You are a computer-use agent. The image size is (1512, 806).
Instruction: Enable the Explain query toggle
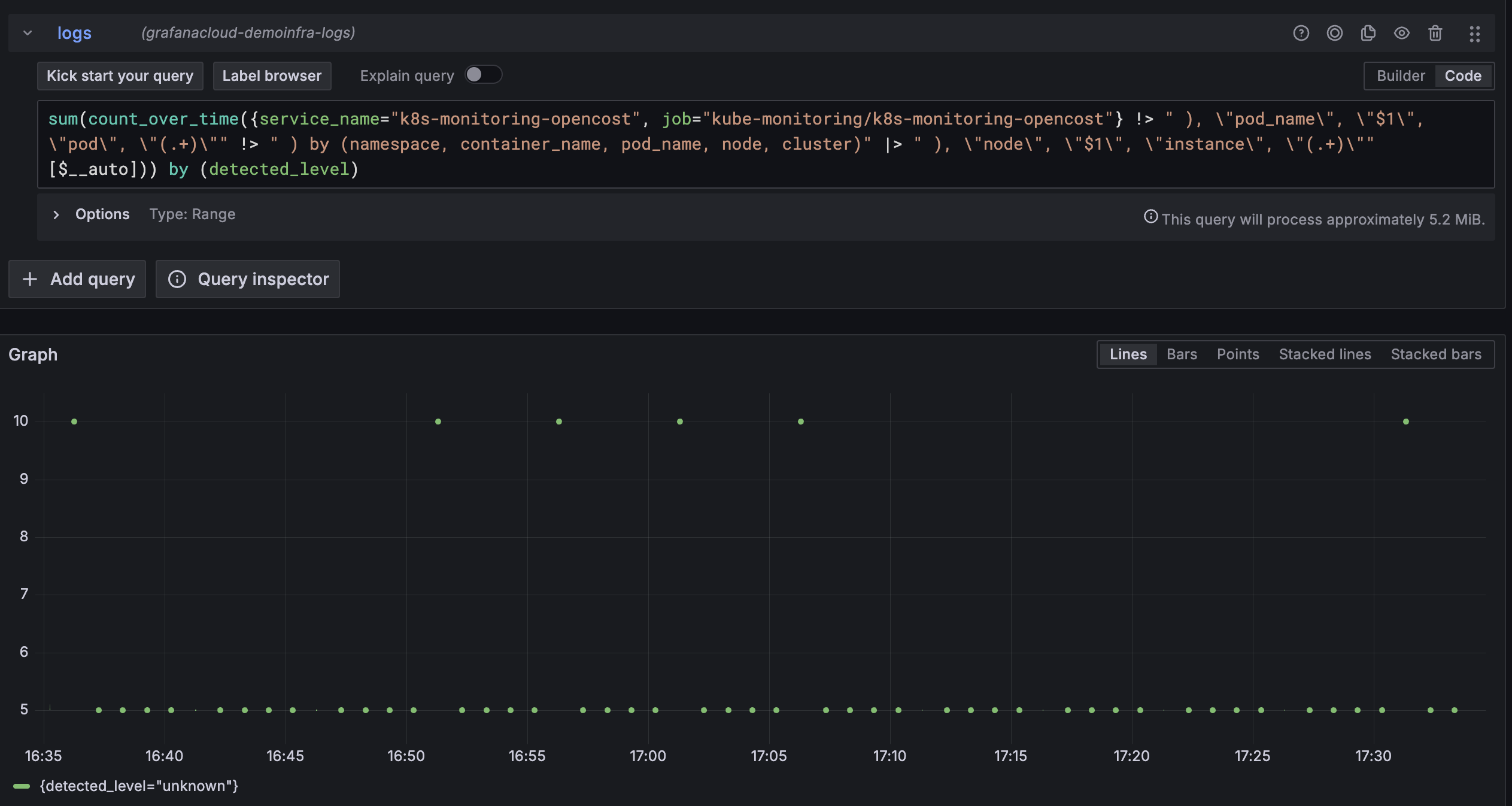482,74
